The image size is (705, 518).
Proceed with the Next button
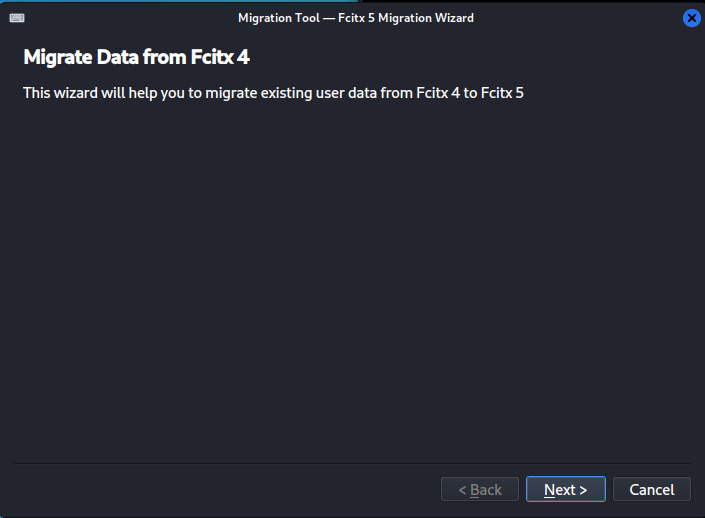(565, 490)
